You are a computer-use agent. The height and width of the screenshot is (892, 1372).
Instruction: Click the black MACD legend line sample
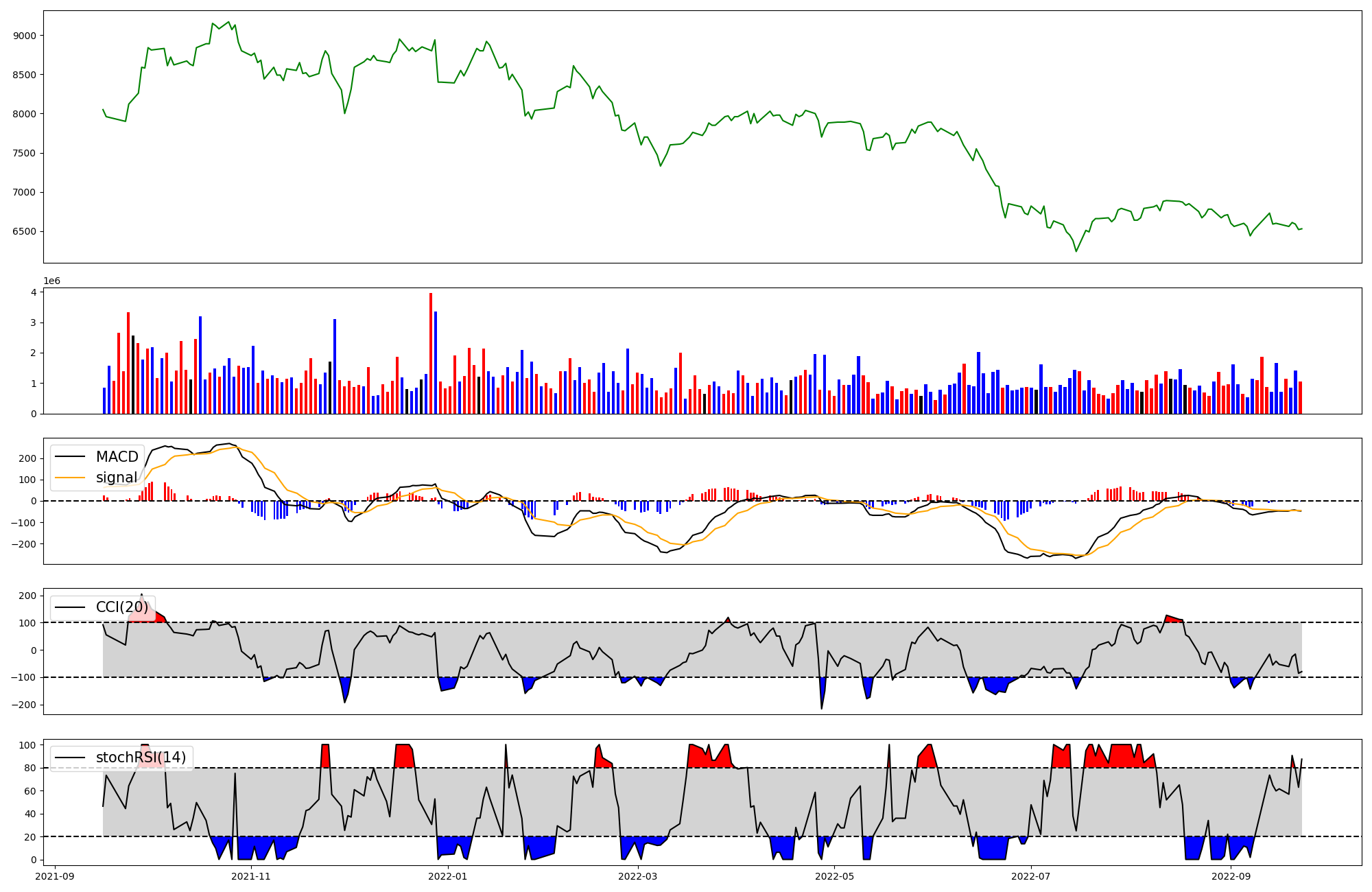pyautogui.click(x=70, y=457)
